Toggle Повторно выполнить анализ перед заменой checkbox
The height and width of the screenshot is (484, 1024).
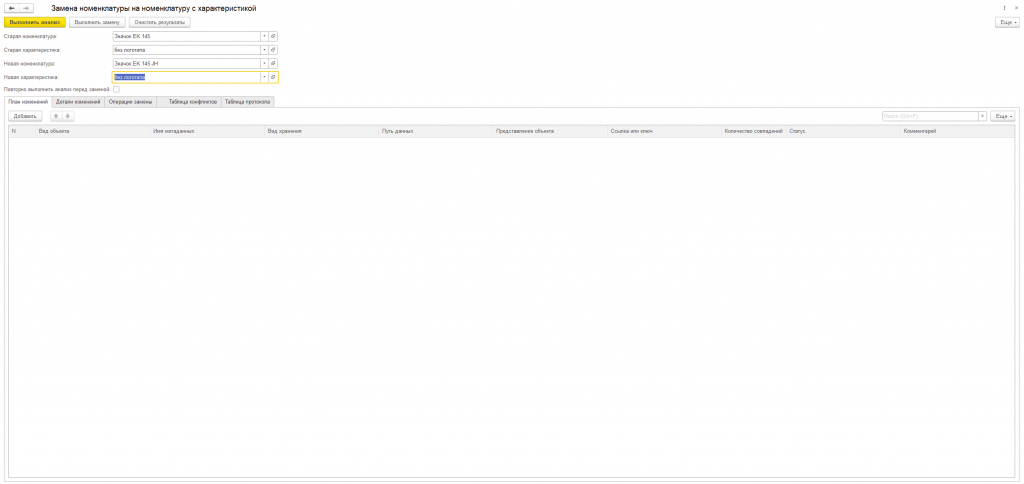pos(116,89)
